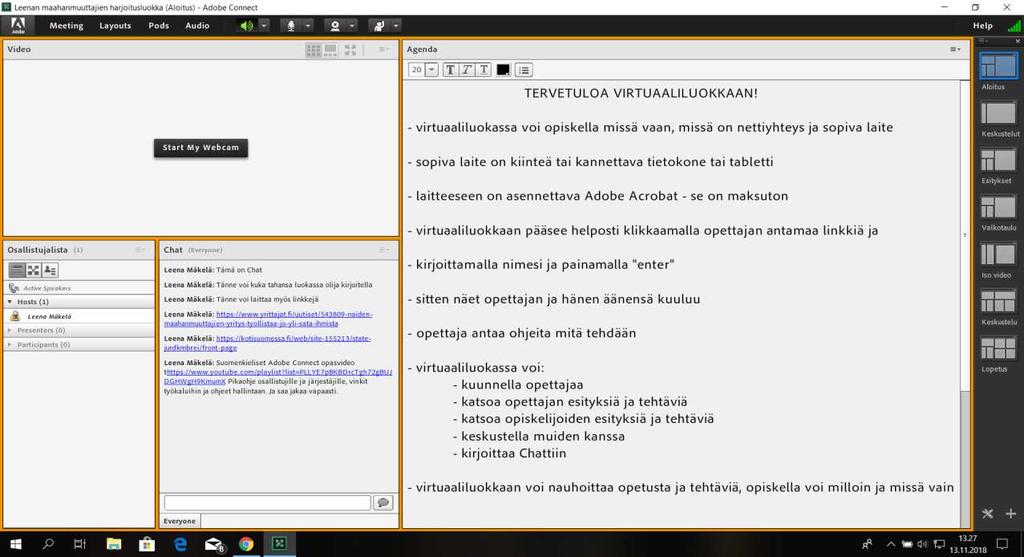Open the Video pod options menu
Screen dimensions: 1024x557
[x=384, y=49]
